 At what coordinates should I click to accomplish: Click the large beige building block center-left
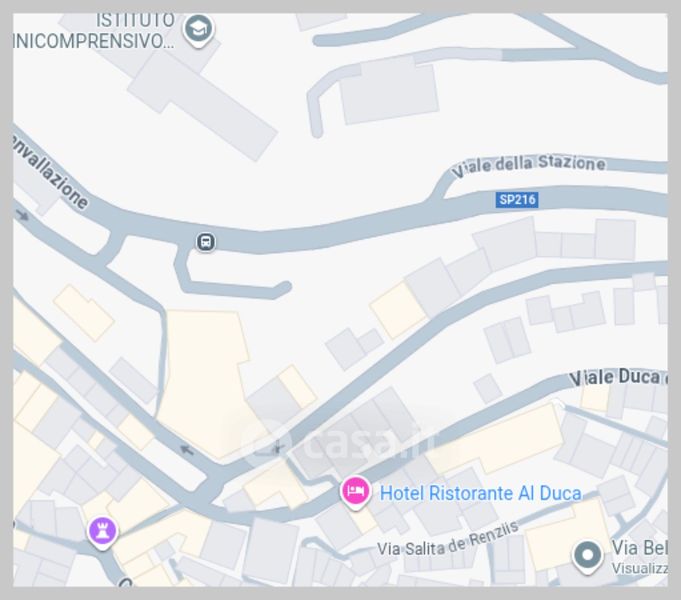201,382
